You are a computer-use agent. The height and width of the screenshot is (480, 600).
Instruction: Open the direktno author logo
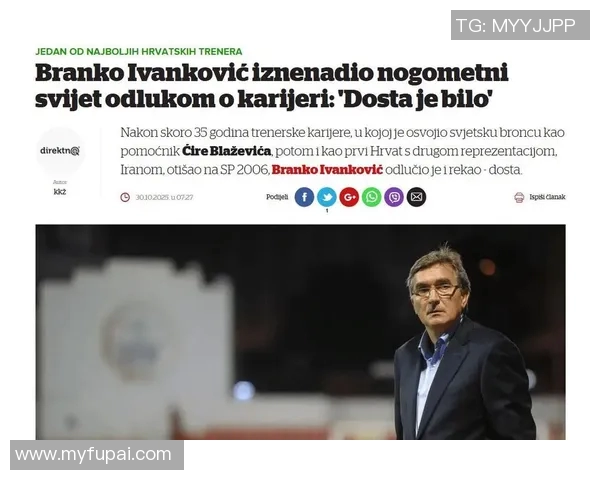[x=60, y=151]
